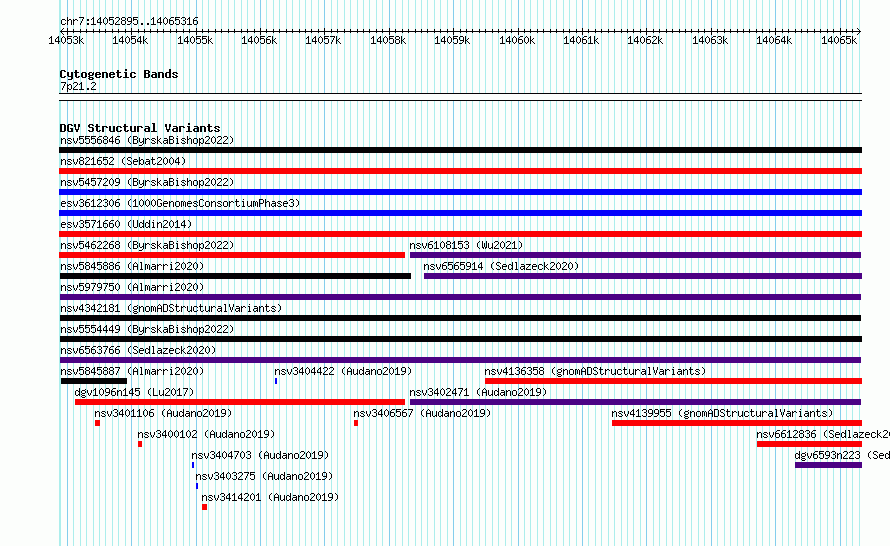Click the tiny blue marker under nsv3404703
890x546 pixels.
coord(193,465)
